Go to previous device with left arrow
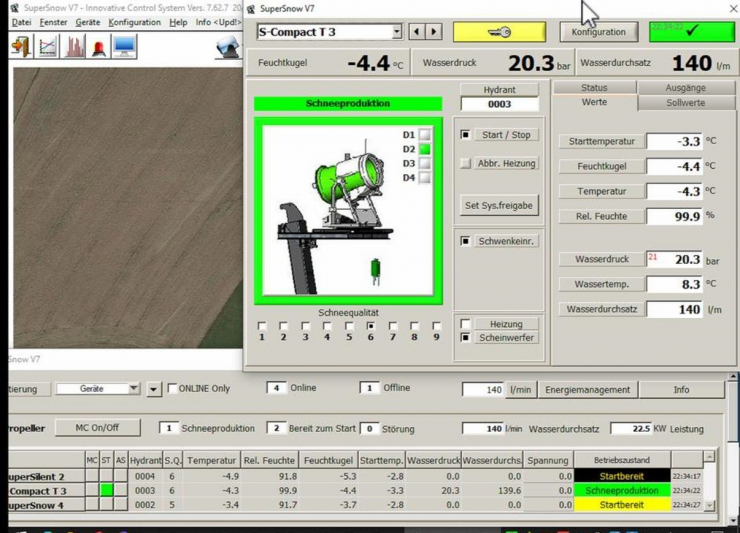 [417, 32]
